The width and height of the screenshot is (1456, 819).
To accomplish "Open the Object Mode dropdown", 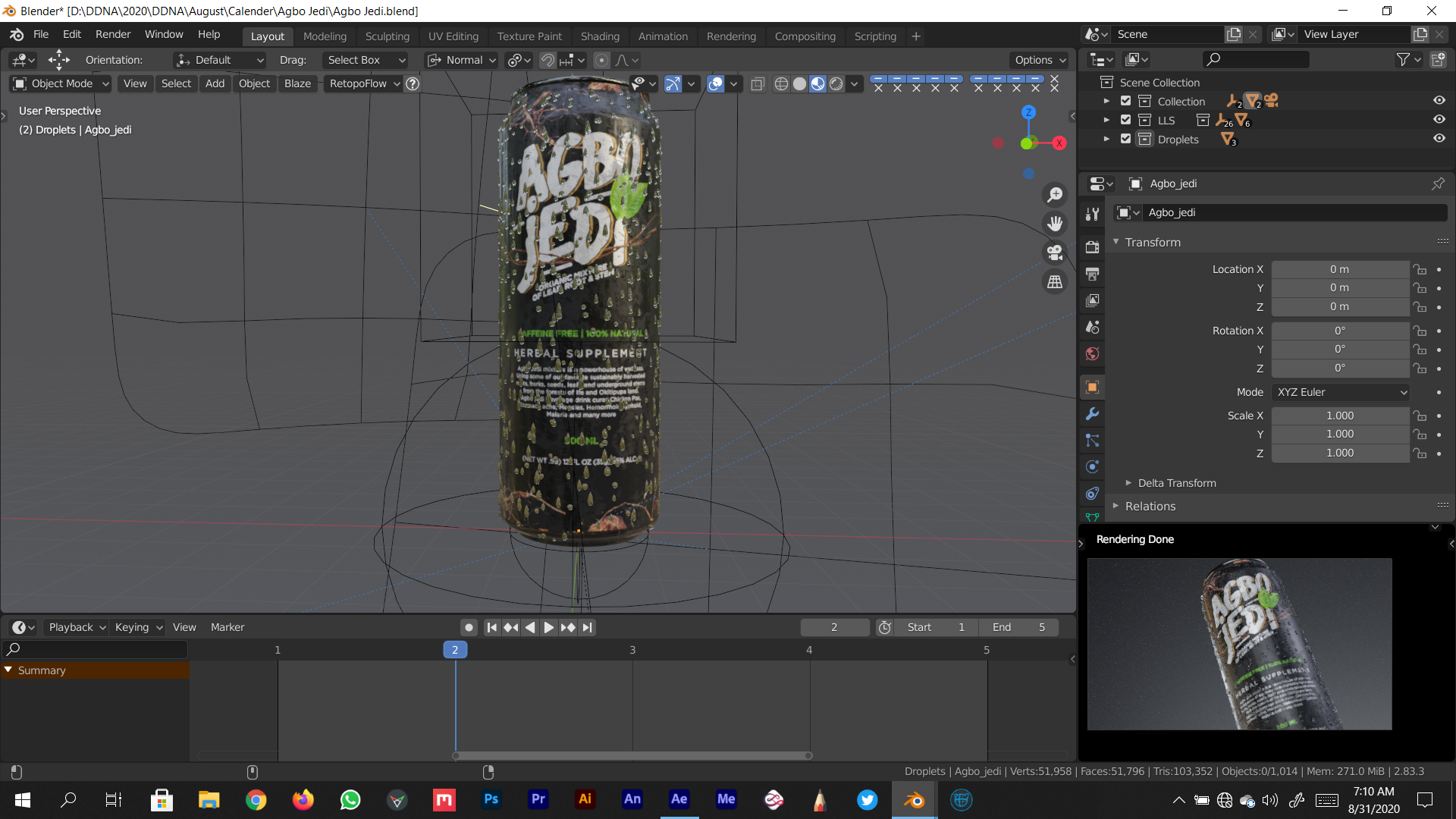I will [x=61, y=83].
